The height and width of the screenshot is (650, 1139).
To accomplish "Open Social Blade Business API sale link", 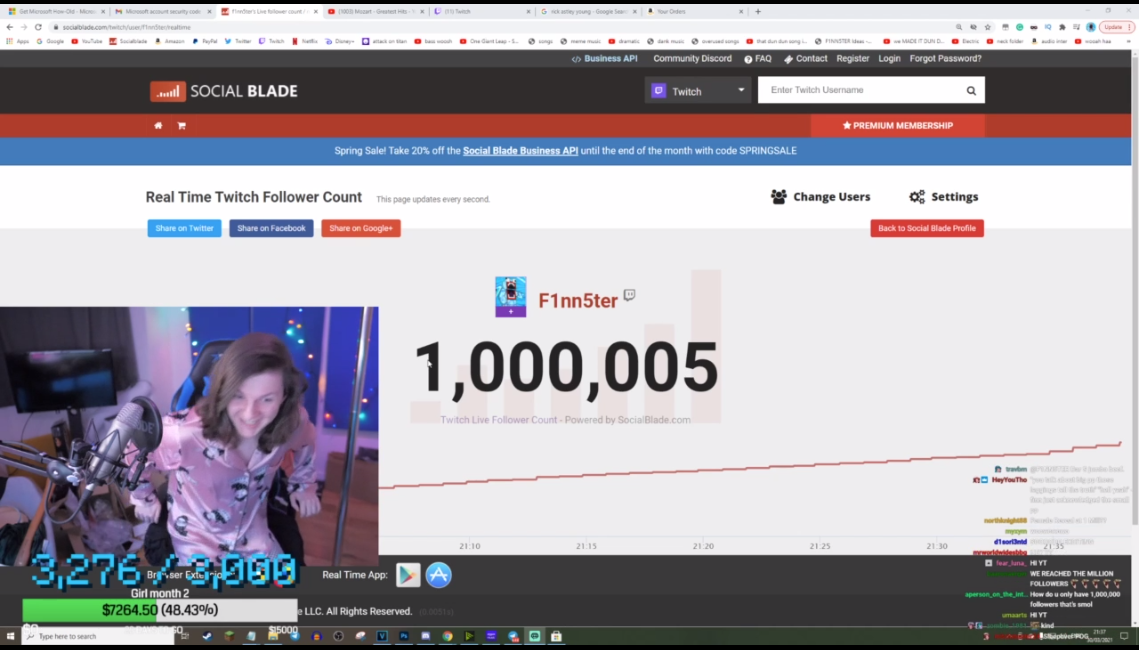I will click(x=520, y=151).
